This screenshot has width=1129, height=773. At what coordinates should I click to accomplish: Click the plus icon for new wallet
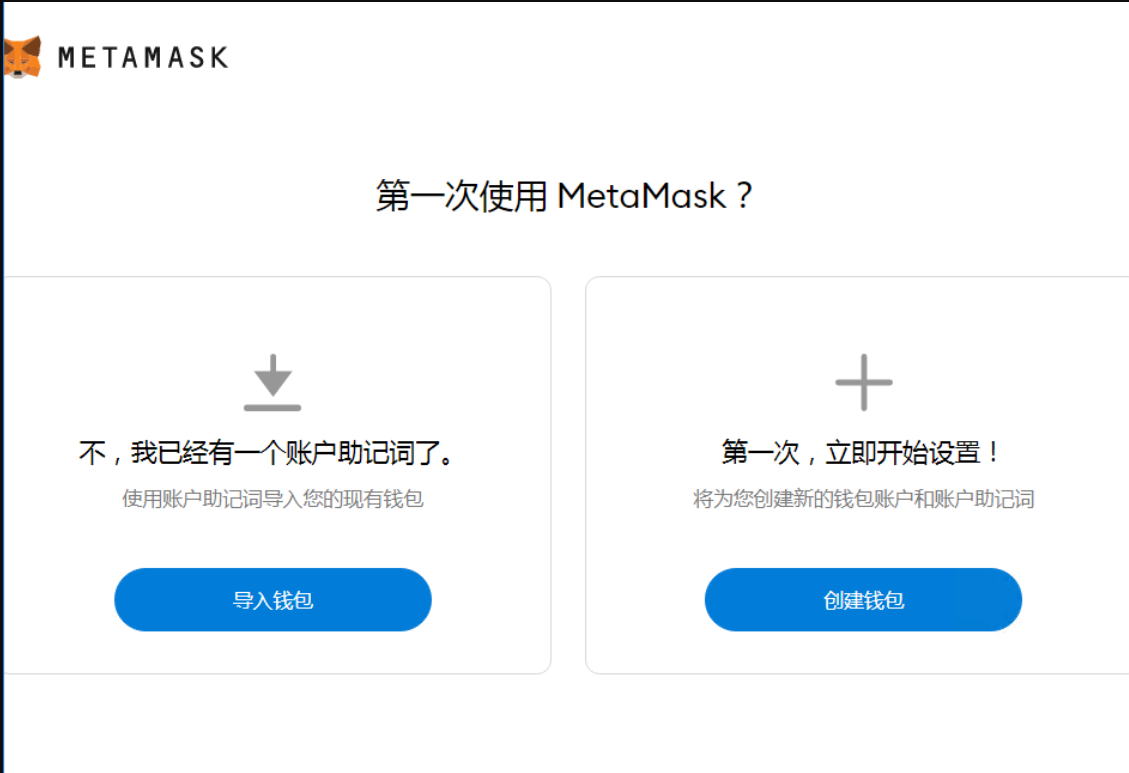[x=863, y=382]
